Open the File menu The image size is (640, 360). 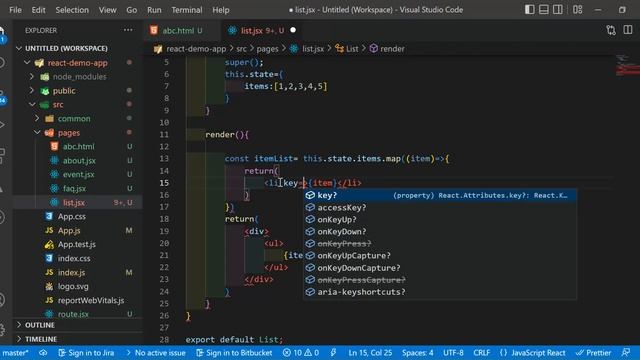pos(15,10)
